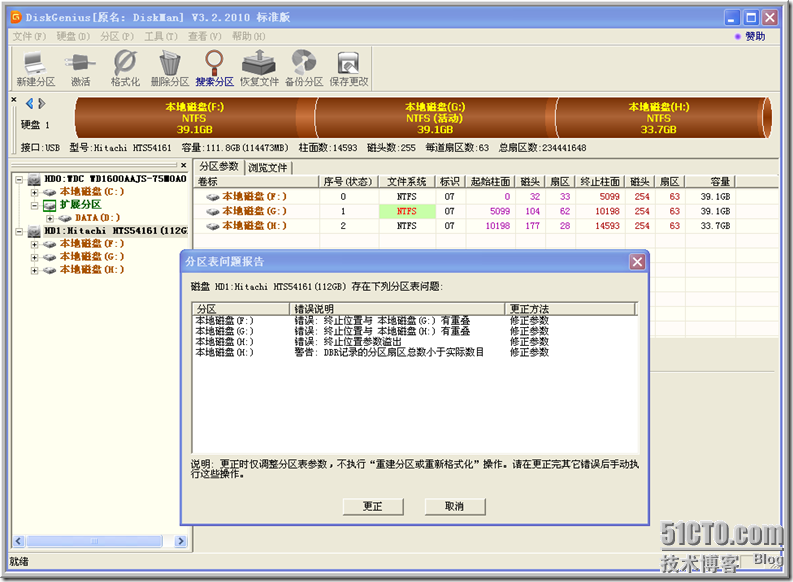This screenshot has height=582, width=793.
Task: Click drive icon of 本地磁盘(F:) table row
Action: tap(213, 197)
